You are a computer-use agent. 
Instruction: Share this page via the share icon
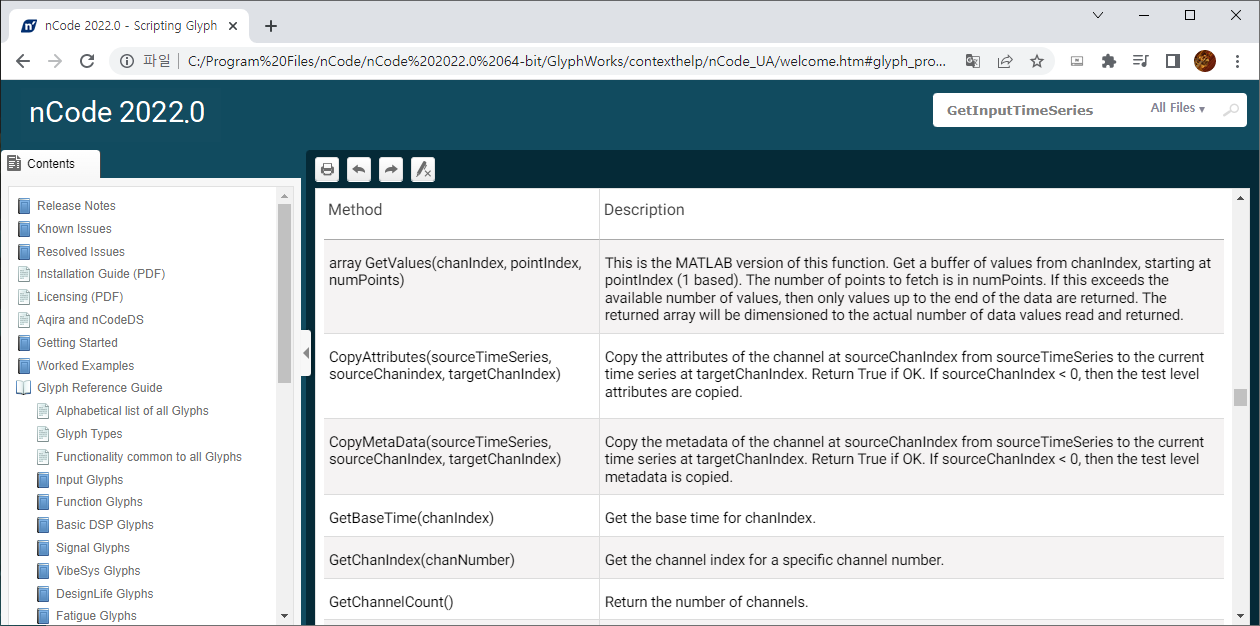(1005, 61)
